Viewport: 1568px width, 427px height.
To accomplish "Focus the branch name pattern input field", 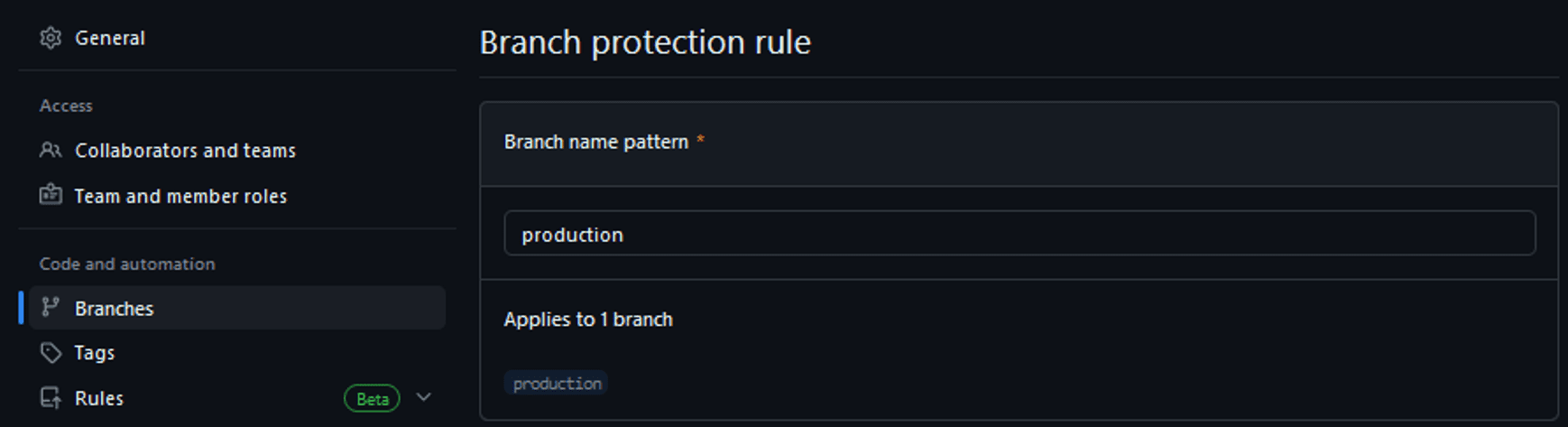I will click(x=1019, y=234).
